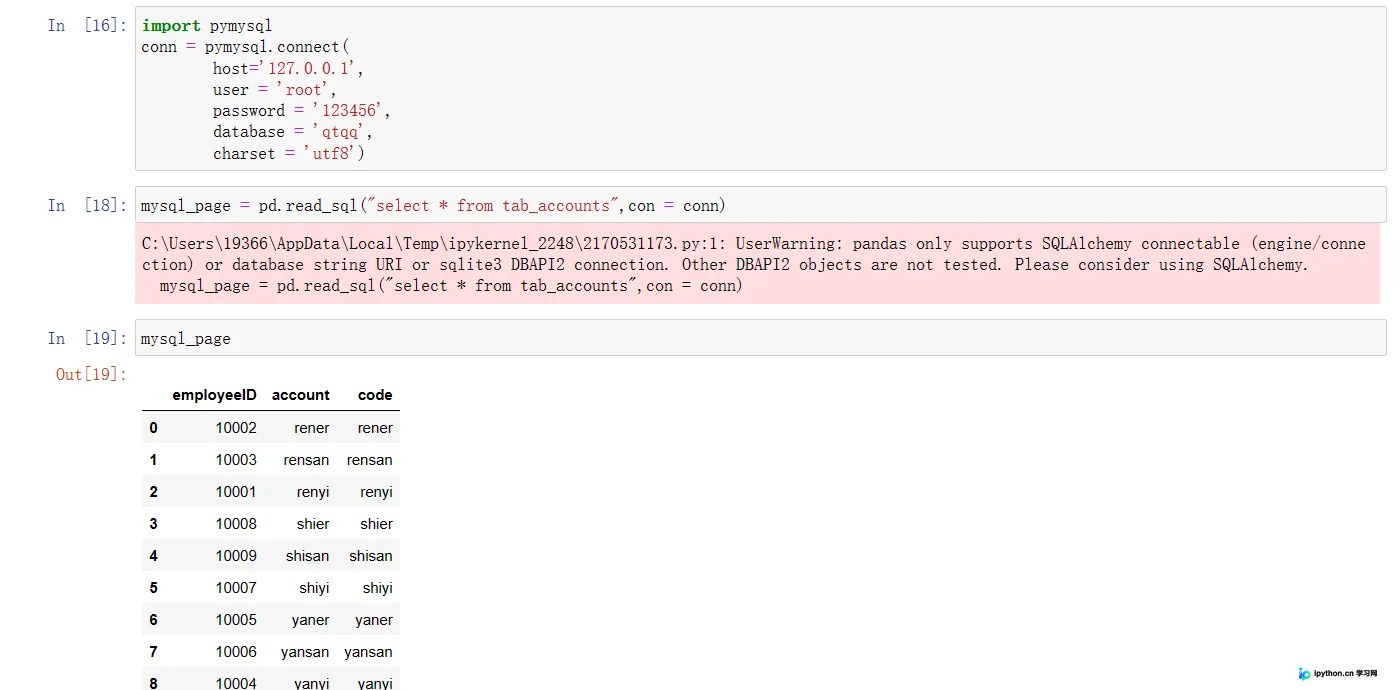Click employeeID value 10001
1399x690 pixels.
(x=236, y=492)
